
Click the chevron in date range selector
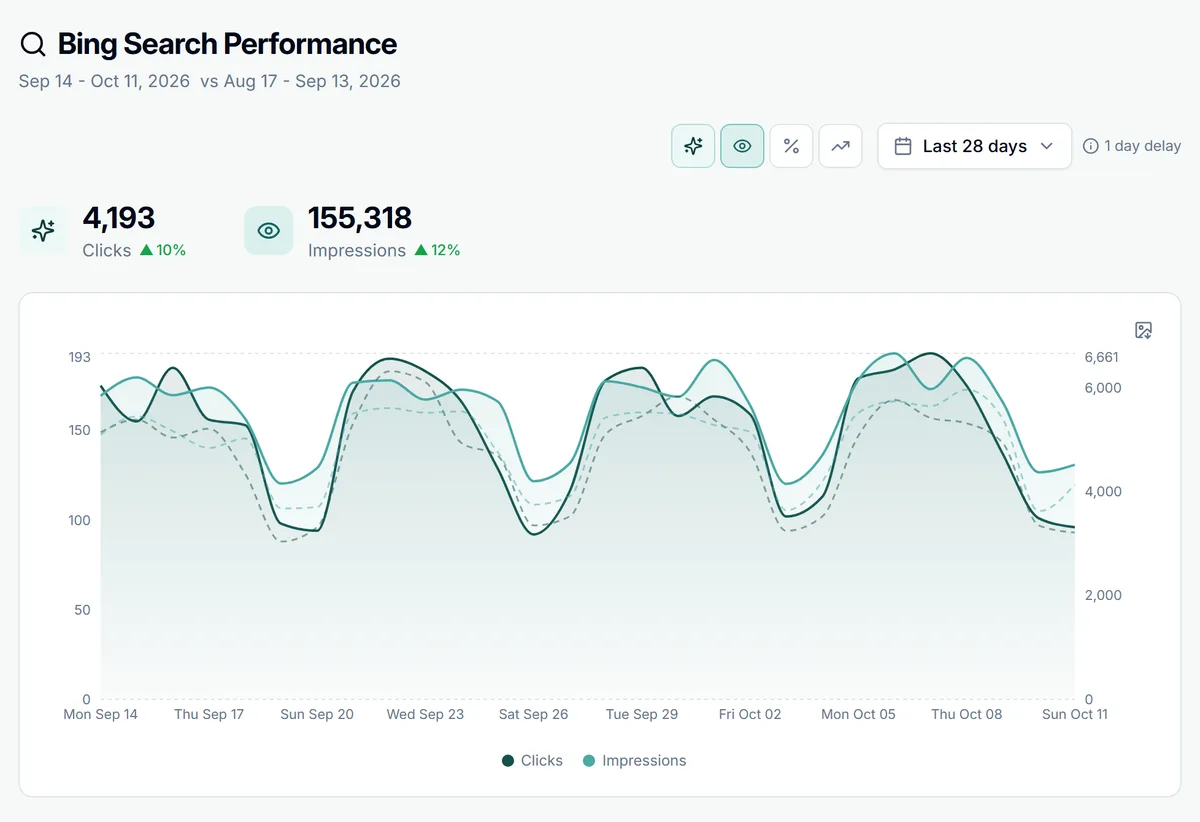[x=1047, y=146]
